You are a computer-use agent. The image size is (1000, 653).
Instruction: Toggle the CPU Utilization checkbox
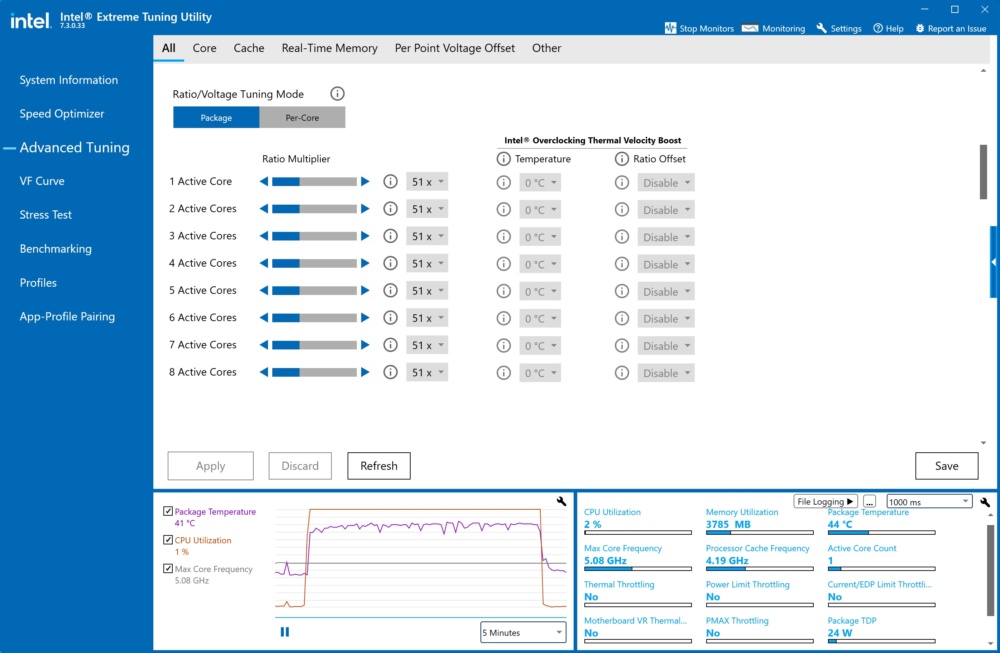(168, 540)
